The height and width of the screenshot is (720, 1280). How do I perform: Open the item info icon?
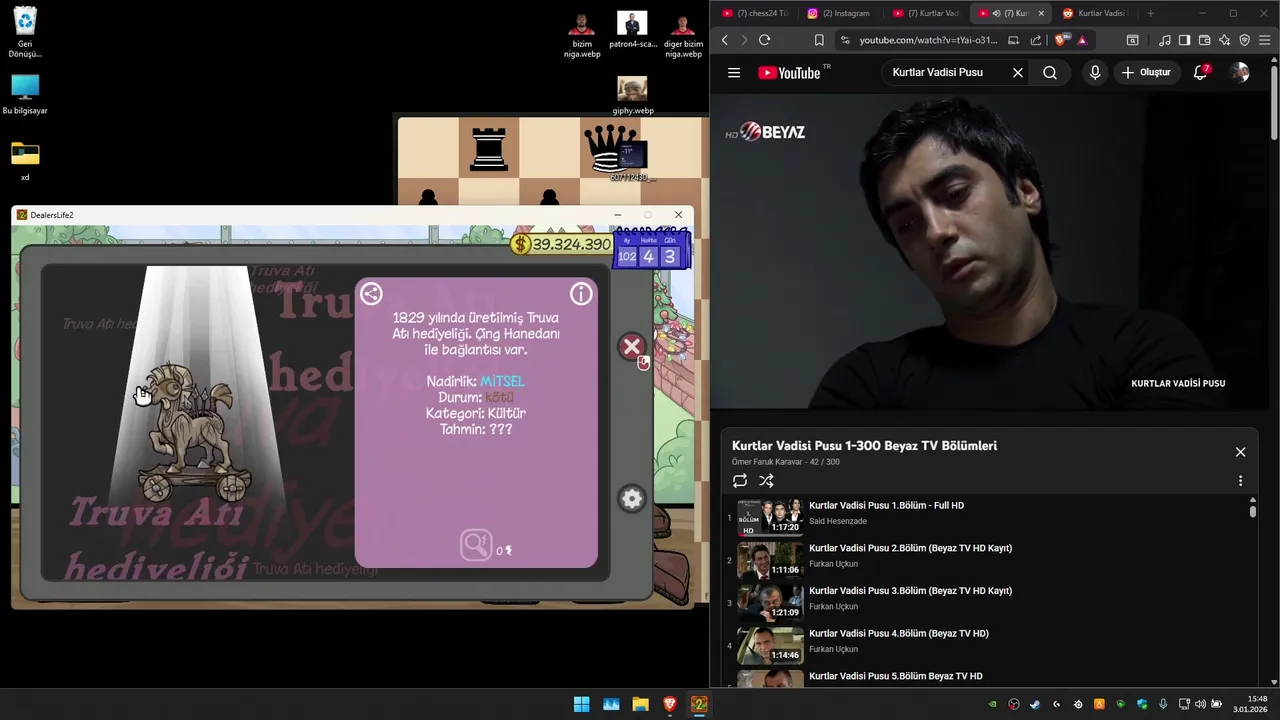coord(581,293)
